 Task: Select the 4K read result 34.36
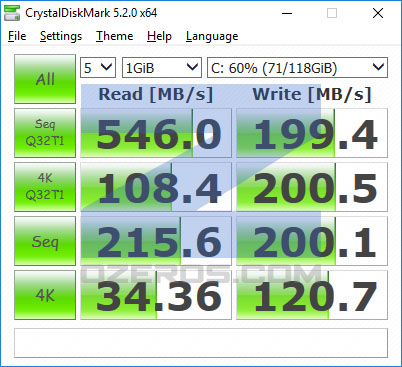point(156,295)
